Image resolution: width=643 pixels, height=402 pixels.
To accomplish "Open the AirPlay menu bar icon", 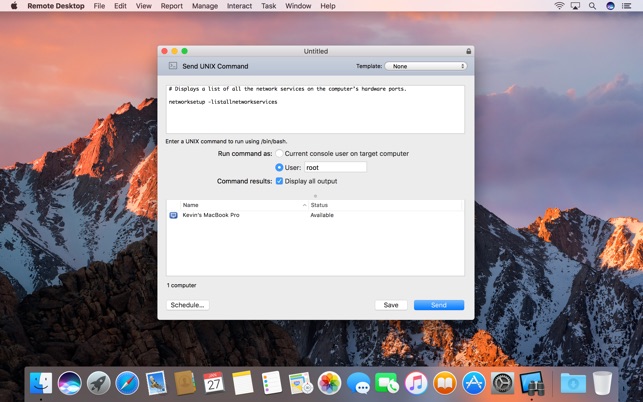I will pyautogui.click(x=575, y=6).
